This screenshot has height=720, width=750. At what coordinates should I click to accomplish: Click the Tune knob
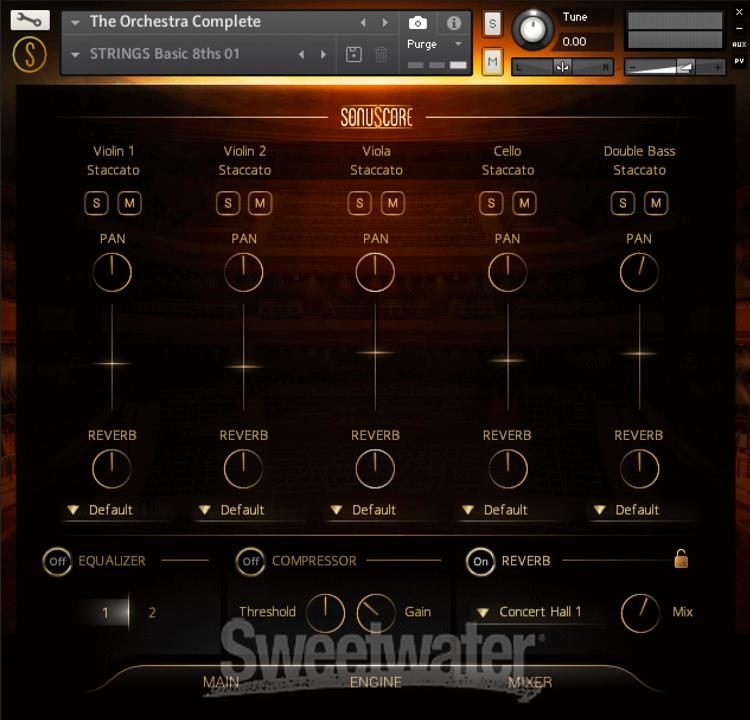point(532,29)
